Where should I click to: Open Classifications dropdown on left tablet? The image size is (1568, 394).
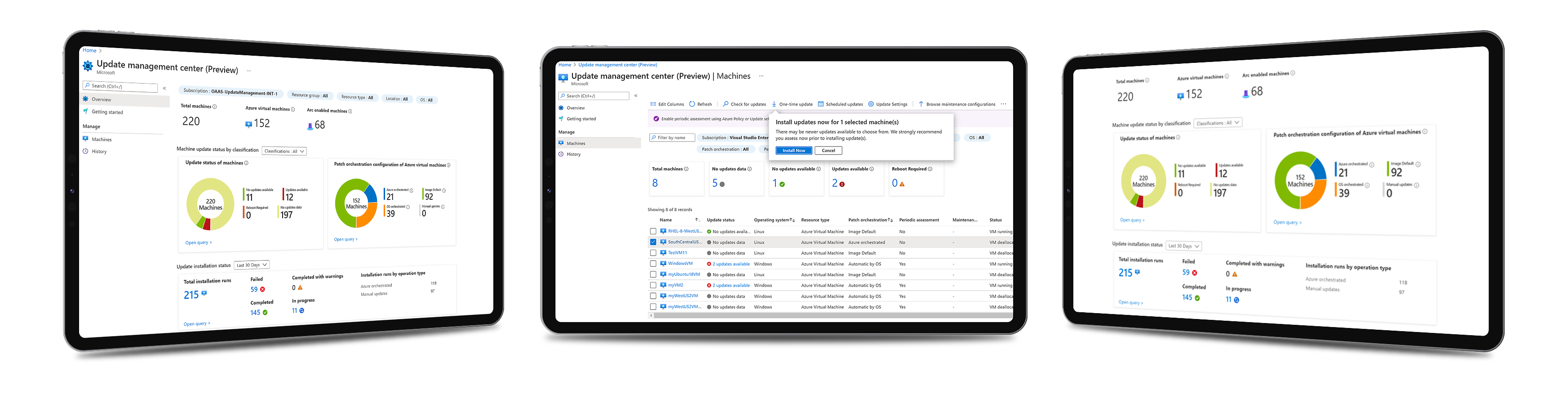tap(283, 151)
